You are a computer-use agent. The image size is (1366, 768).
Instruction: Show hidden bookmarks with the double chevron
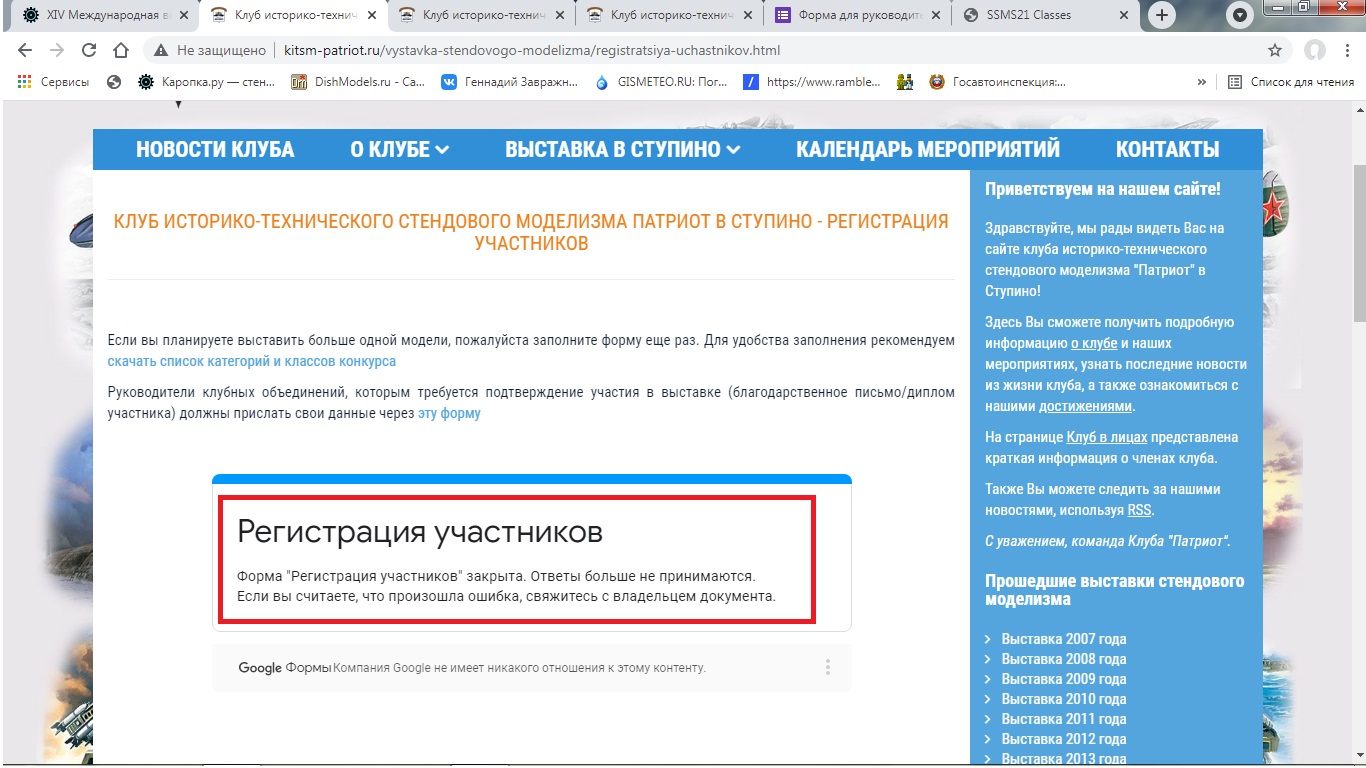(x=1201, y=82)
